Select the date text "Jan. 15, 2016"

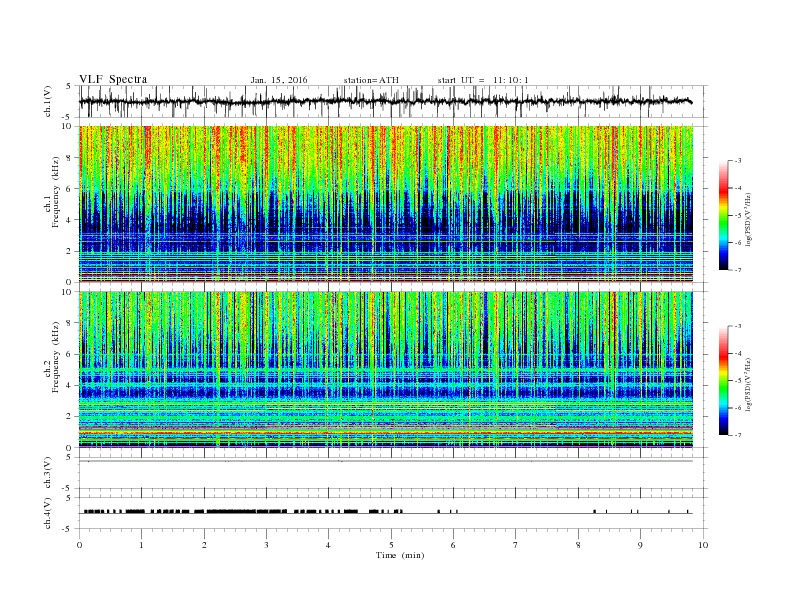coord(278,80)
